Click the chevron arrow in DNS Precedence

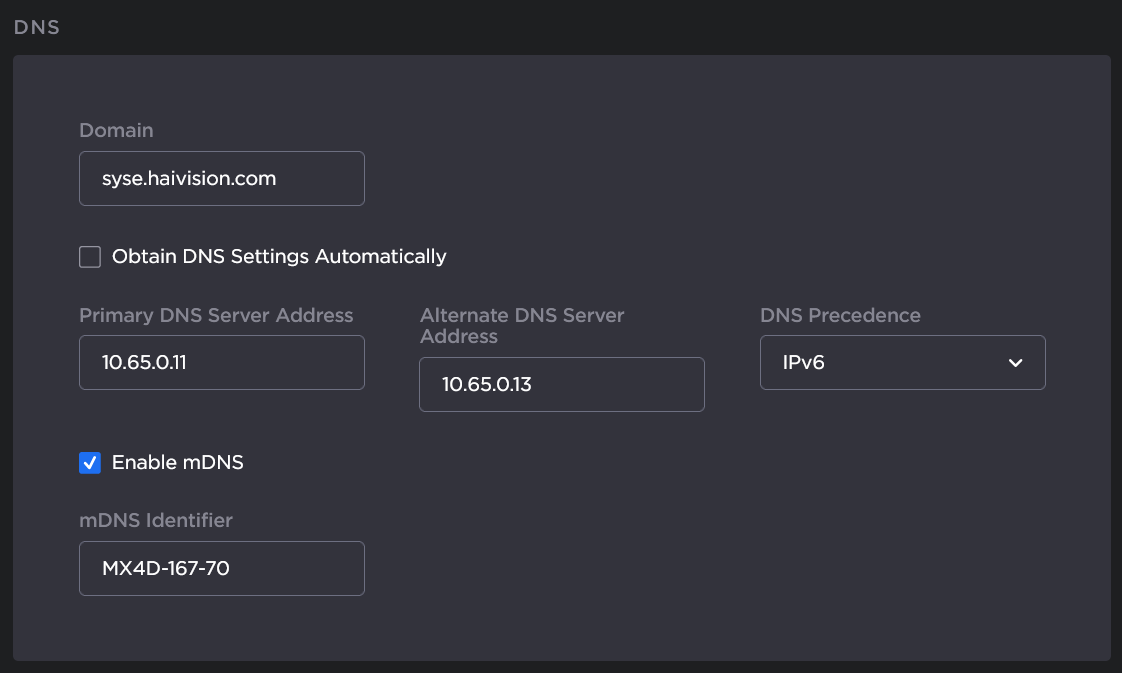coord(1016,362)
